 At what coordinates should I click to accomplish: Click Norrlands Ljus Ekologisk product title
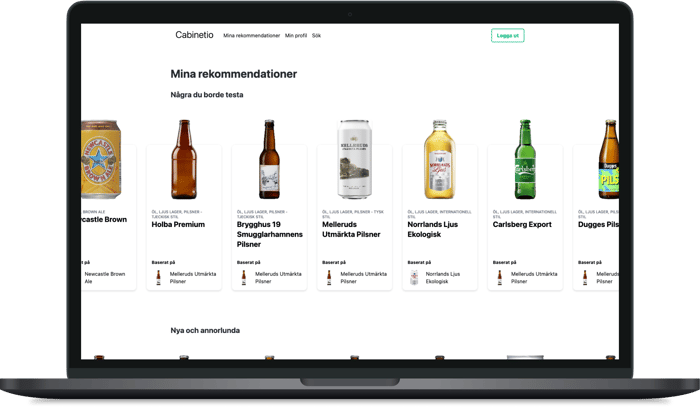[x=433, y=229]
